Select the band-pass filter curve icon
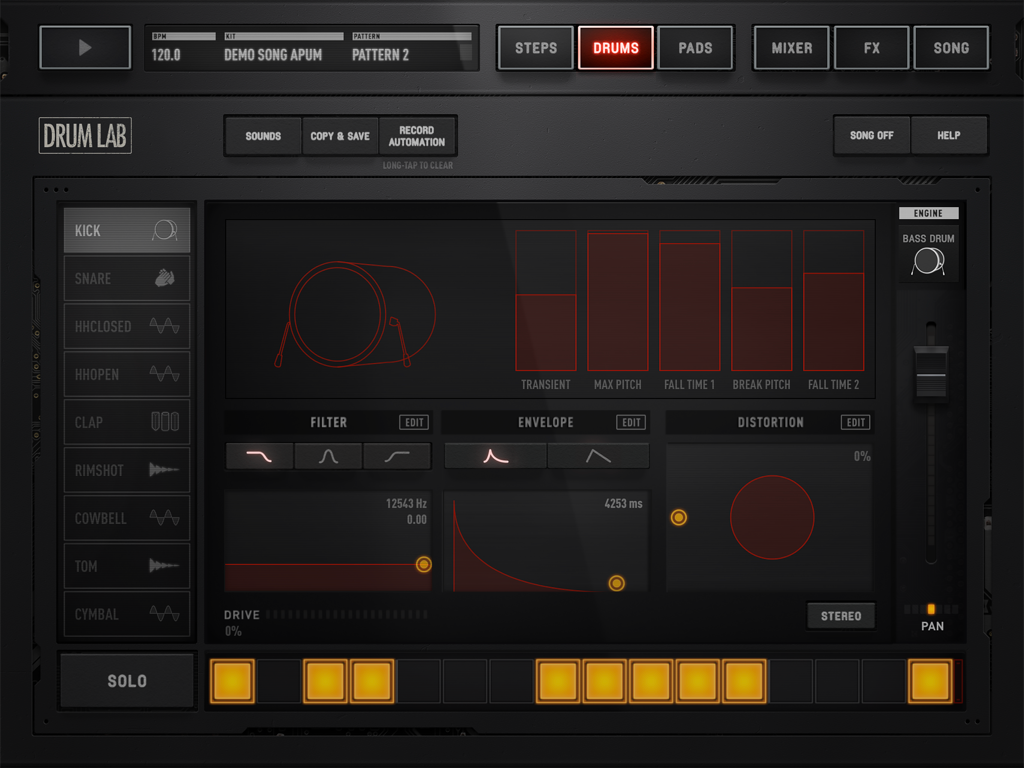Image resolution: width=1024 pixels, height=768 pixels. tap(329, 455)
